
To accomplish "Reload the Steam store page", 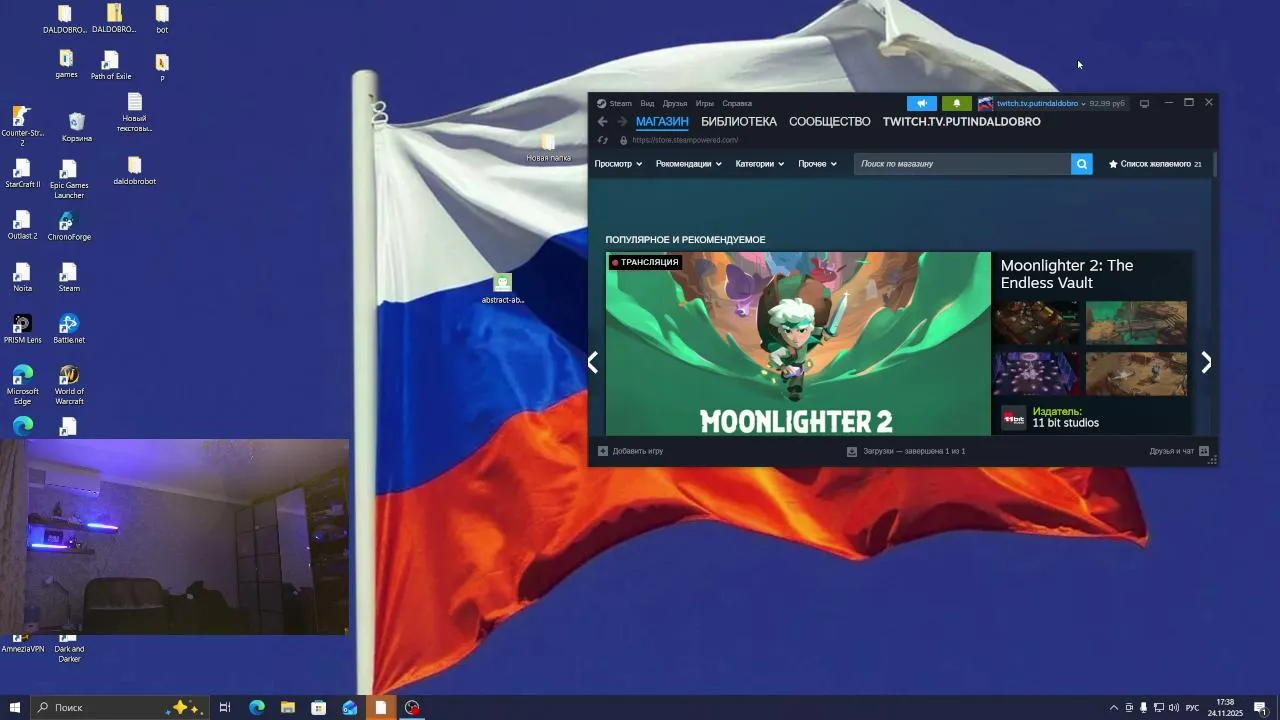I will click(602, 140).
